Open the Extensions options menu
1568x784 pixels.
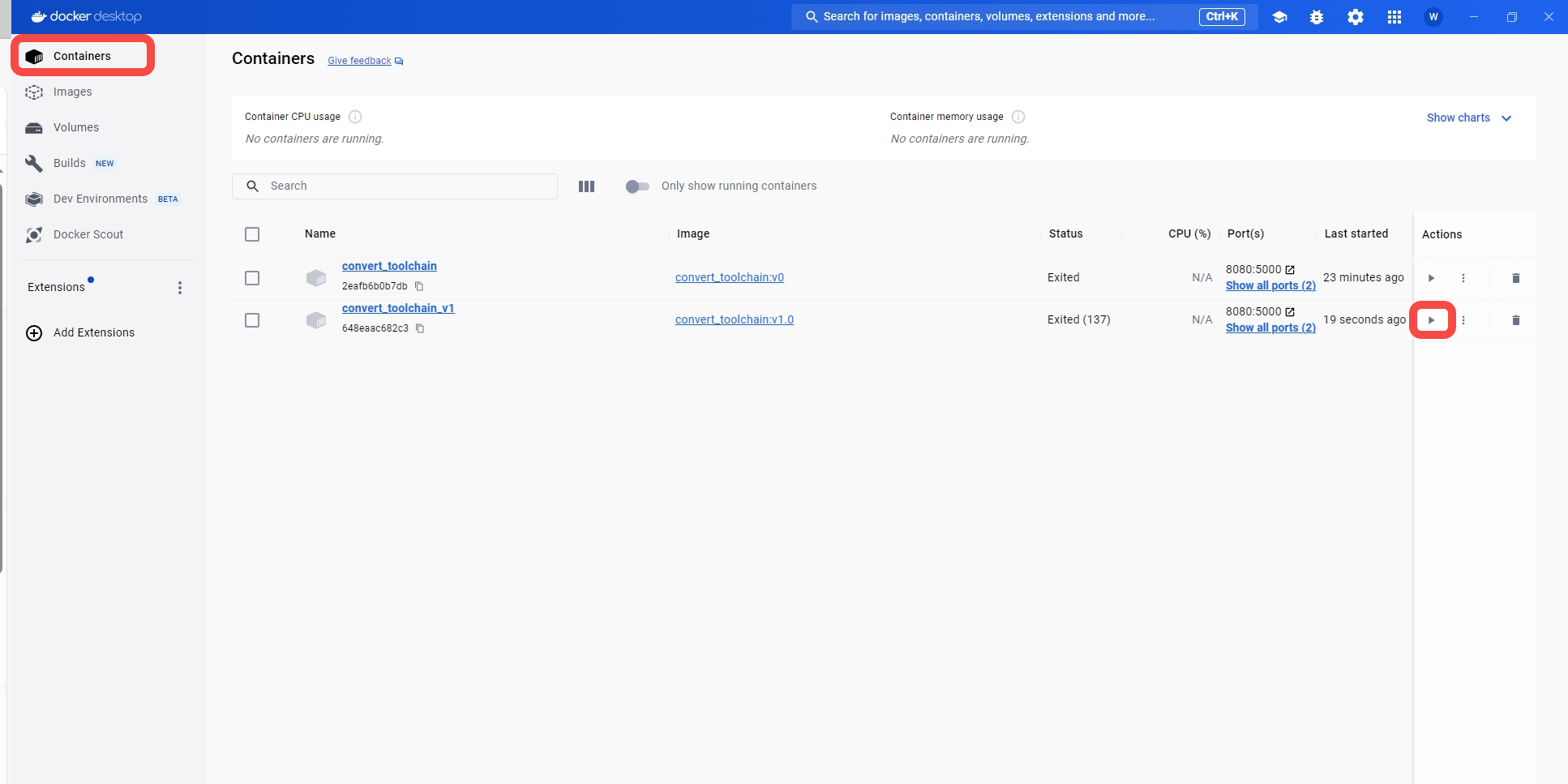180,288
